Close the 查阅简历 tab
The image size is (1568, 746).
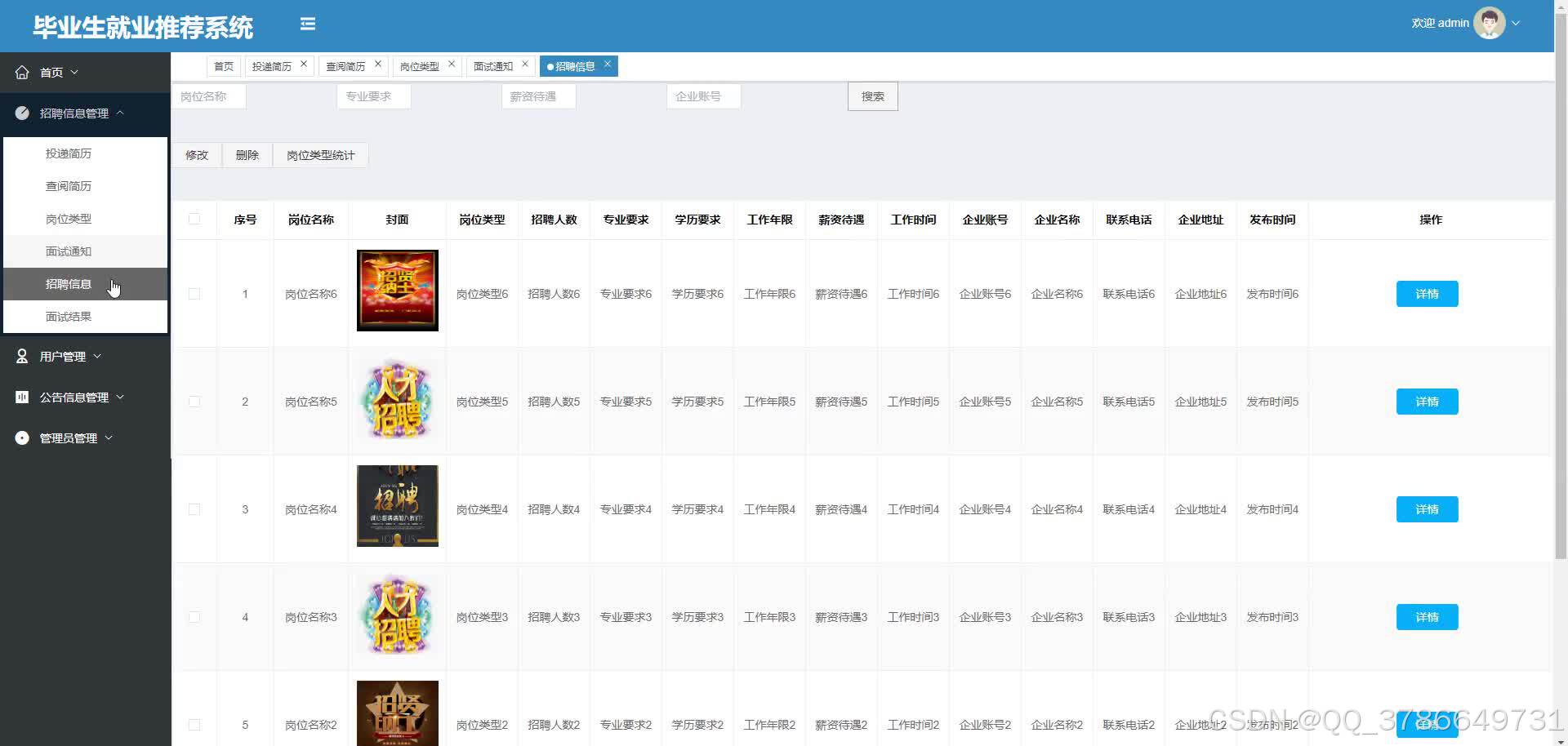(x=378, y=64)
